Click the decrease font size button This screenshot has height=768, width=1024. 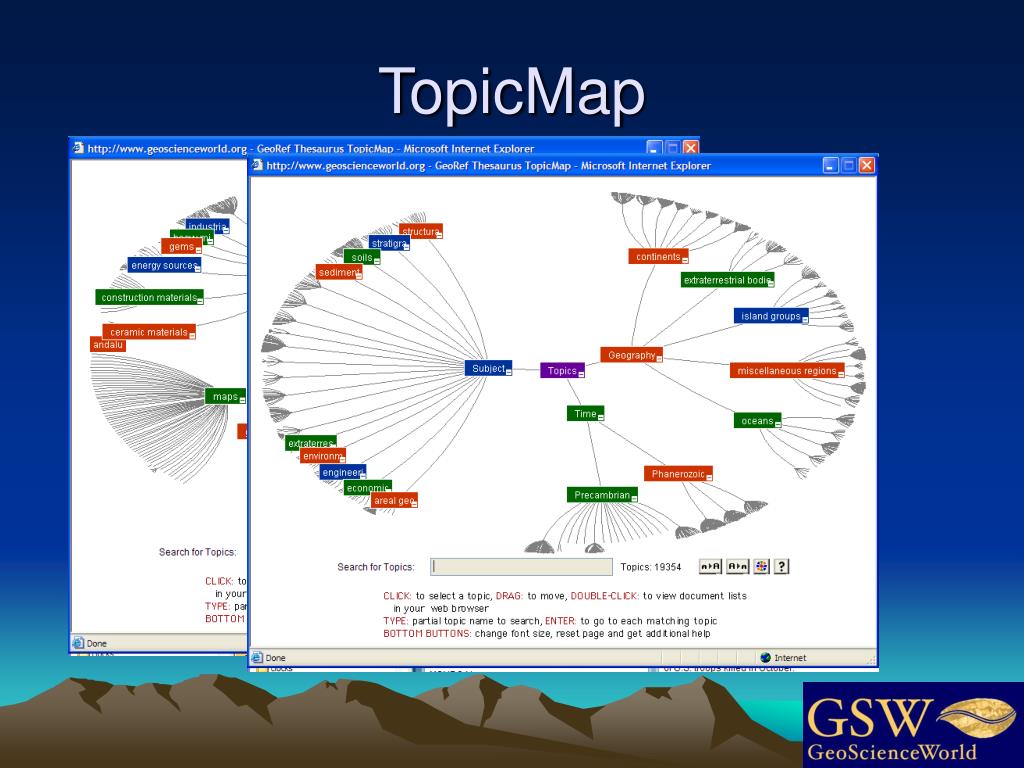click(x=737, y=566)
